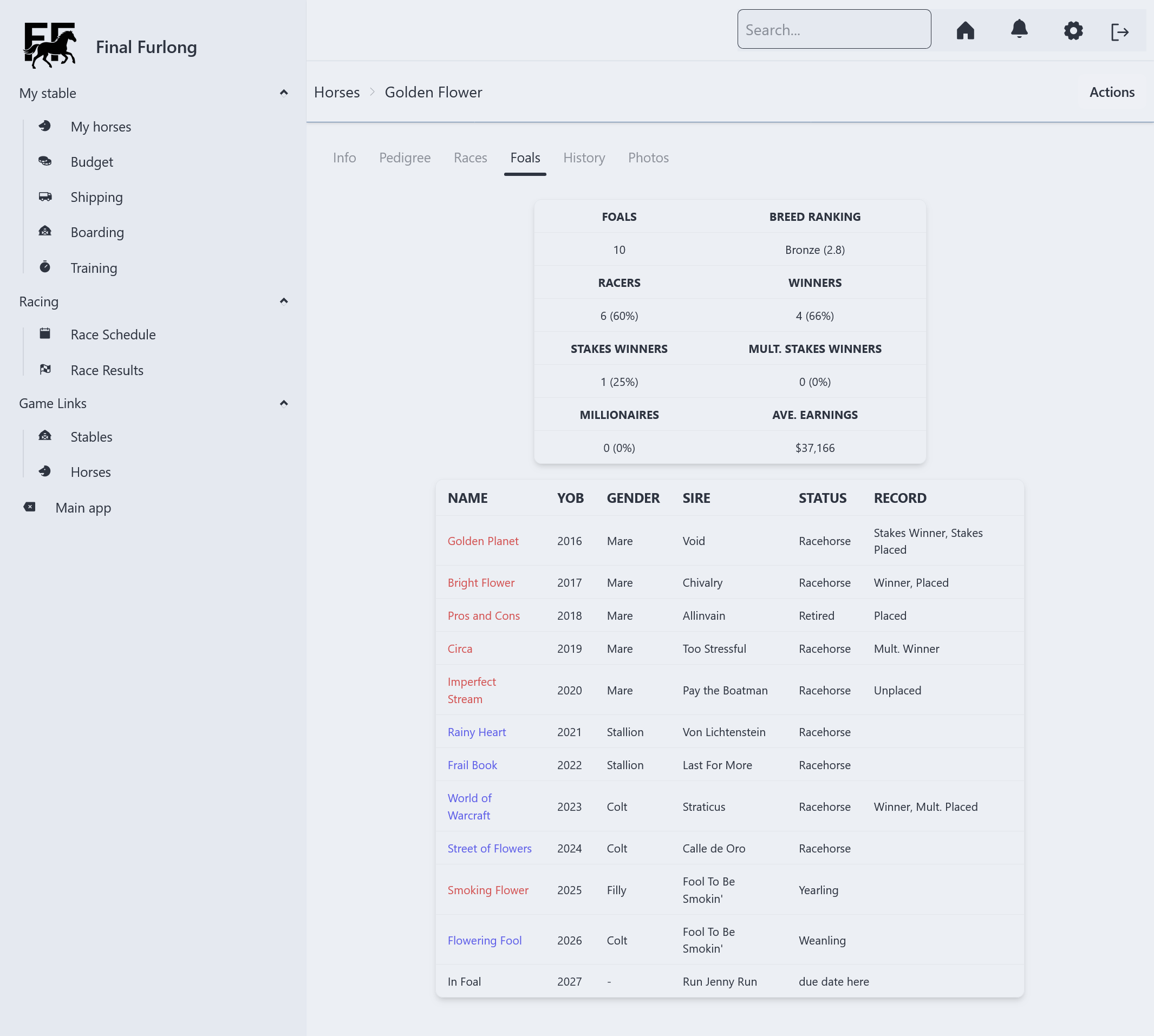
Task: Open the World of Warcraft foal link
Action: (x=470, y=806)
